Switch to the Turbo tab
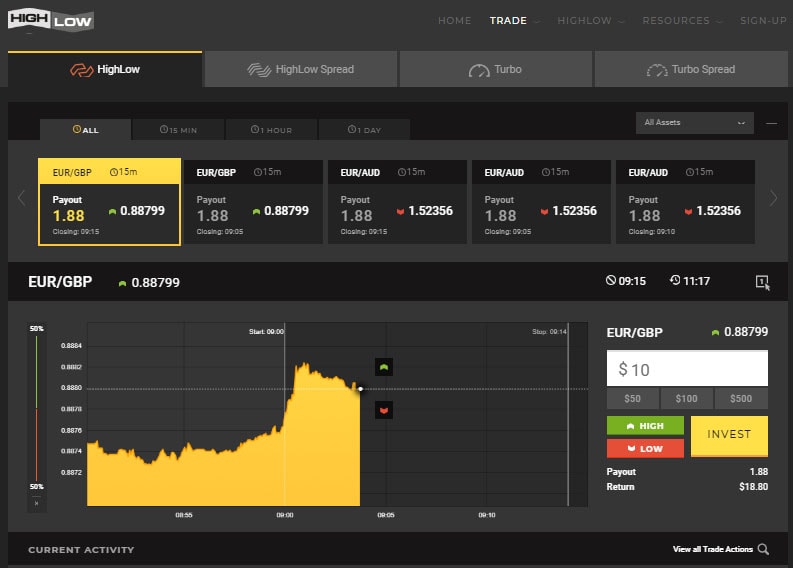The height and width of the screenshot is (568, 793). click(496, 69)
